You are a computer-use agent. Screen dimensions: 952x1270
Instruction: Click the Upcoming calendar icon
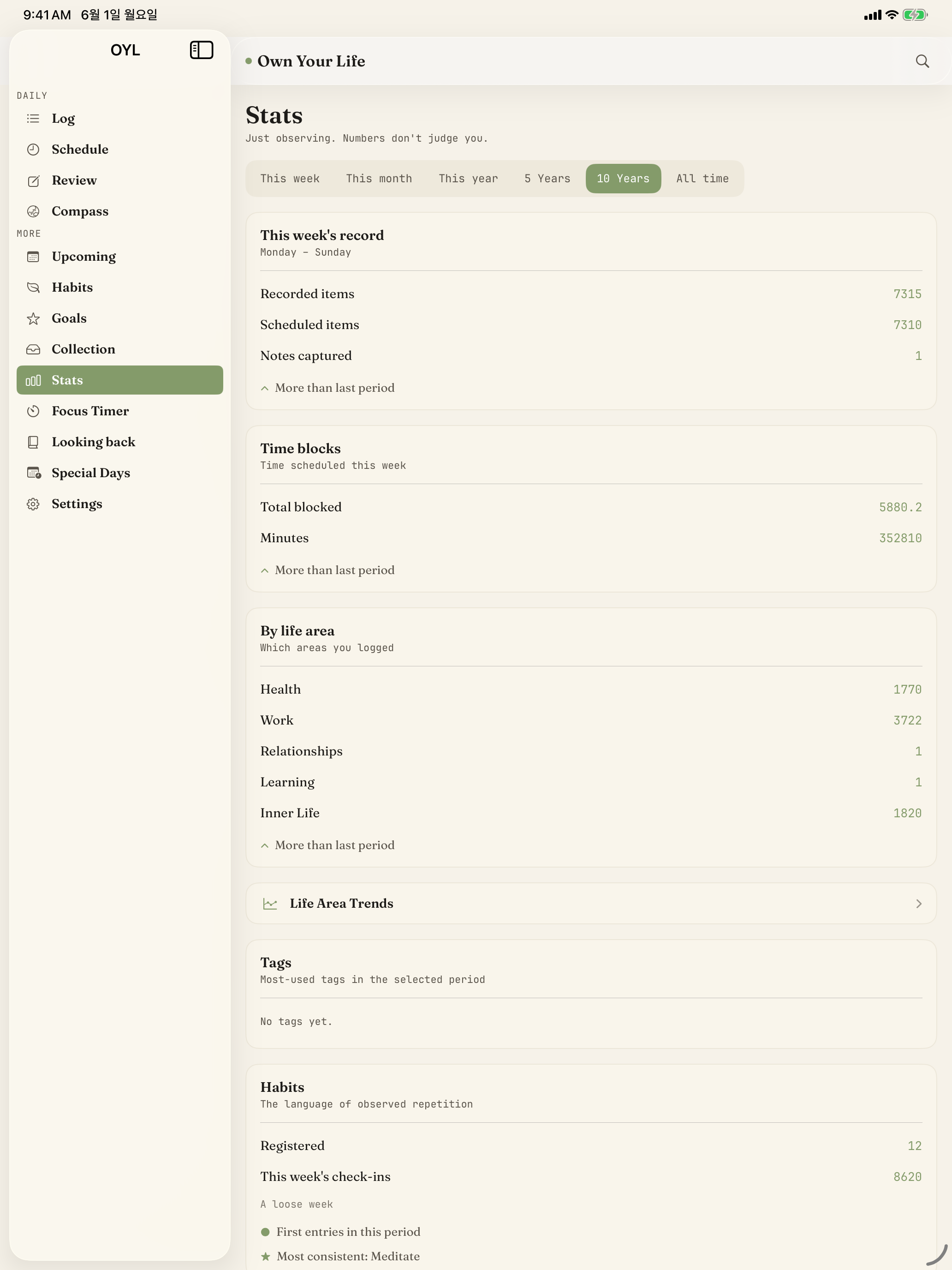[x=33, y=257]
